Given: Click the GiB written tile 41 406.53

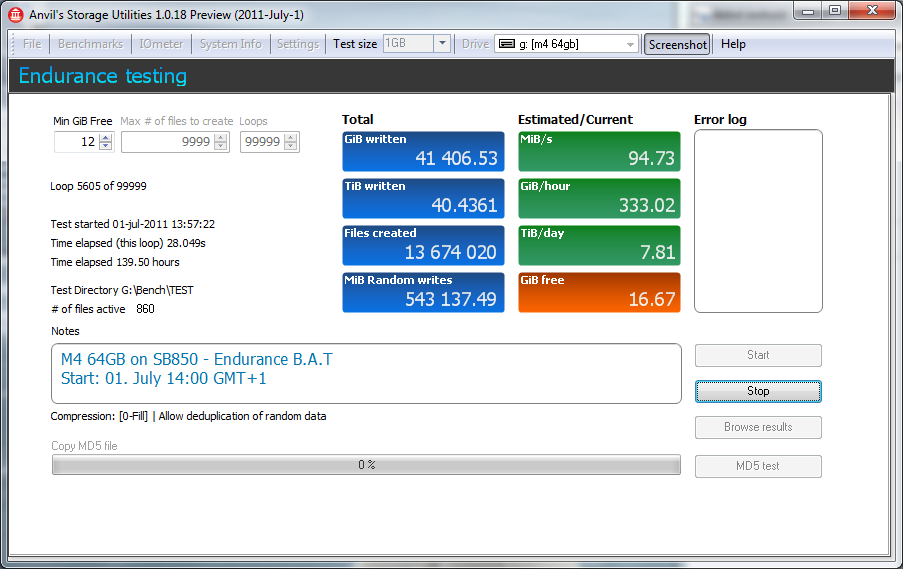Looking at the screenshot, I should [x=423, y=151].
